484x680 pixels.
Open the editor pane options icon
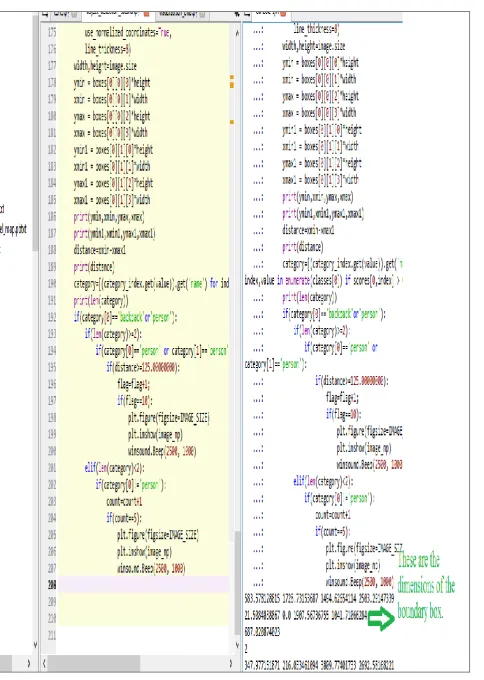pyautogui.click(x=237, y=14)
